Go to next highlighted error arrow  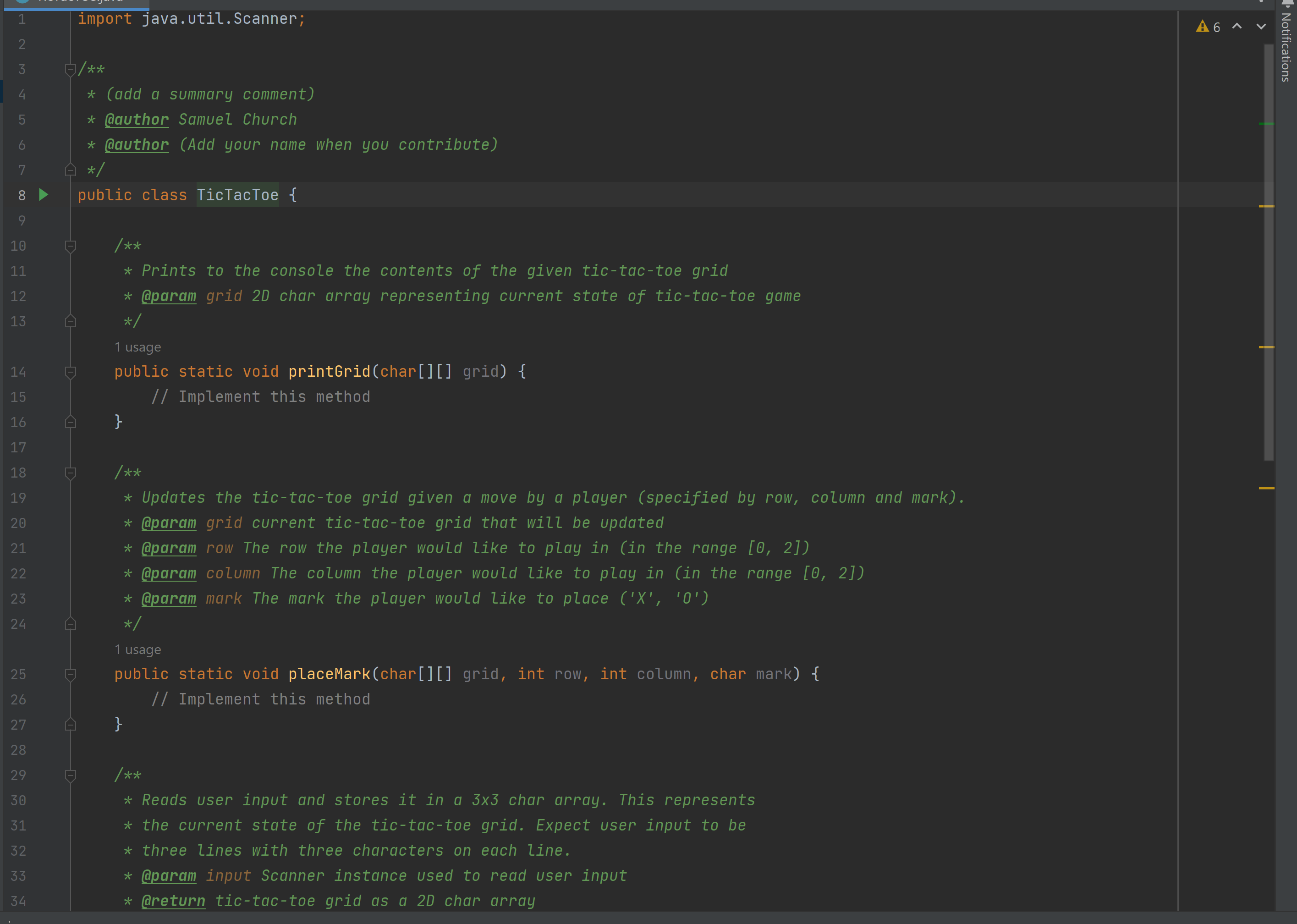(1261, 26)
